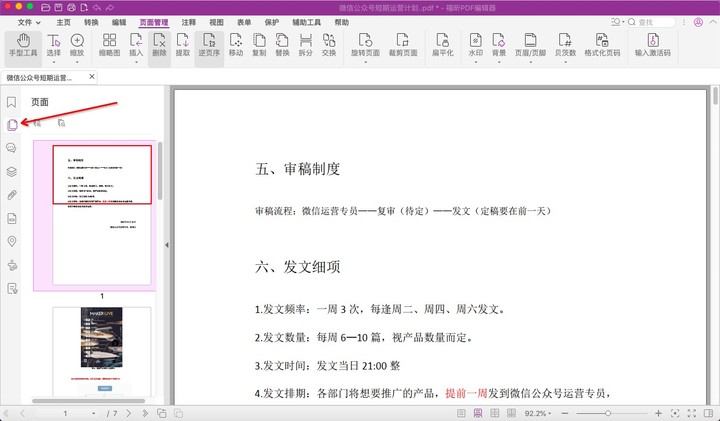This screenshot has height=421, width=720.
Task: Switch to the 转换 tab
Action: [91, 22]
